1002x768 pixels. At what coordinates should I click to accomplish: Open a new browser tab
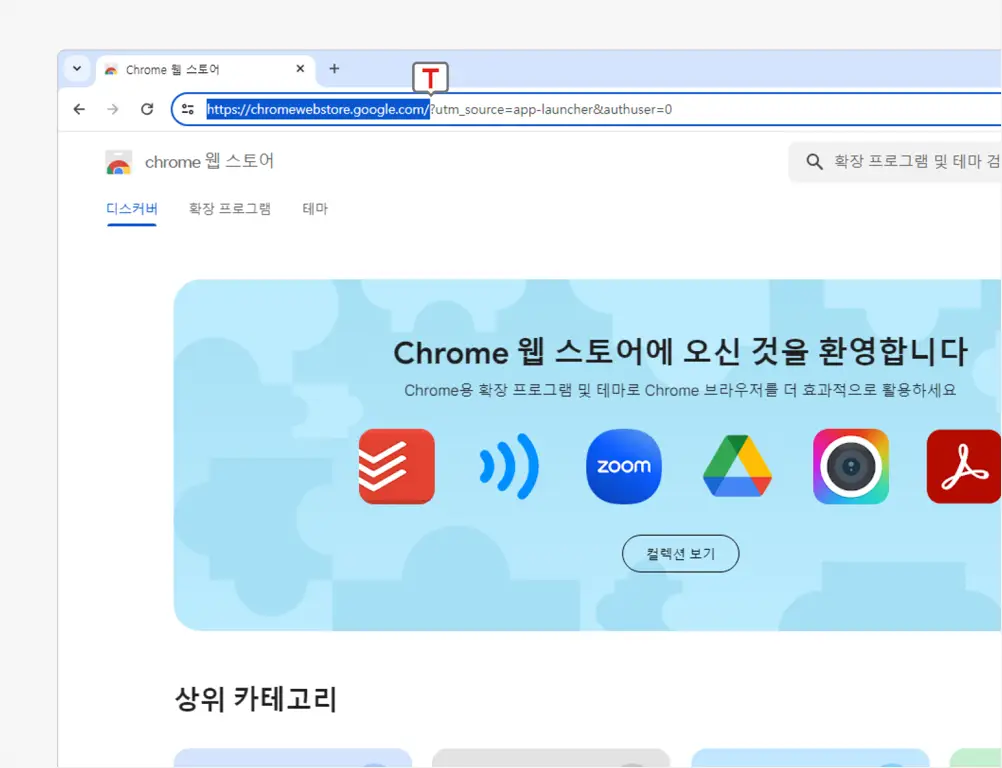pyautogui.click(x=334, y=69)
